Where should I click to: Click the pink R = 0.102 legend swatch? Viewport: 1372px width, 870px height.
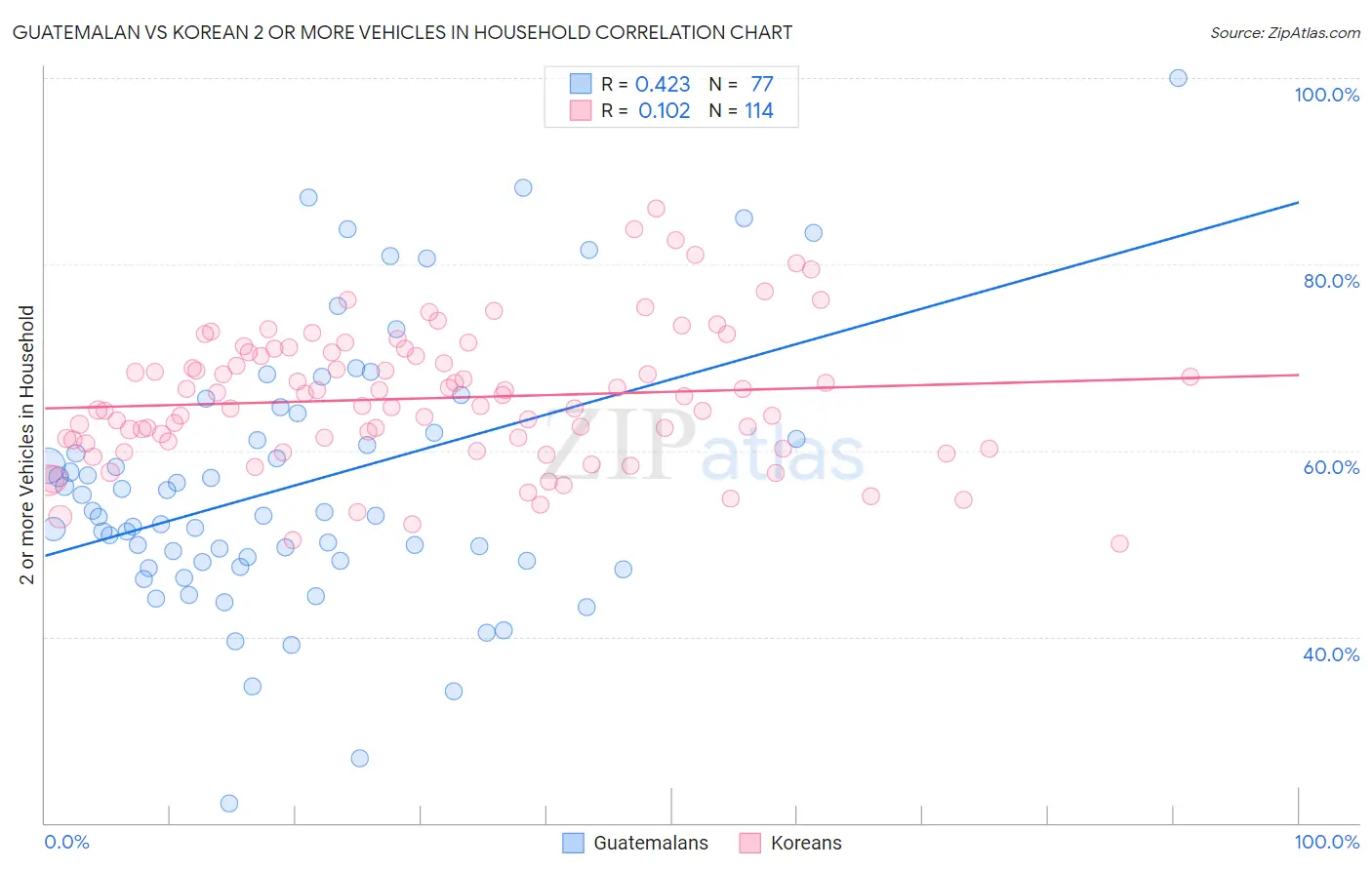pyautogui.click(x=581, y=110)
